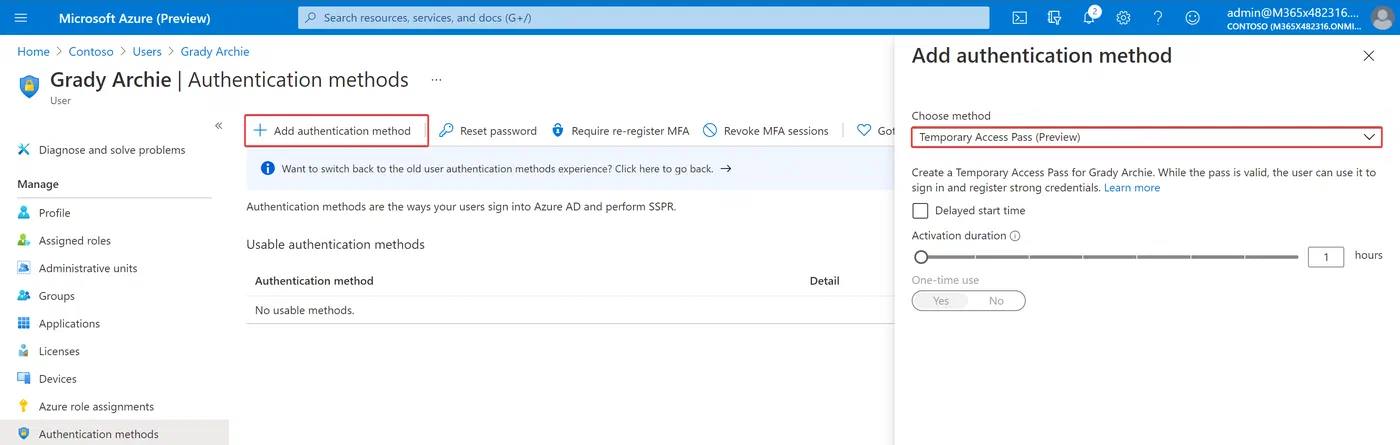Go to Administrative units

88,268
